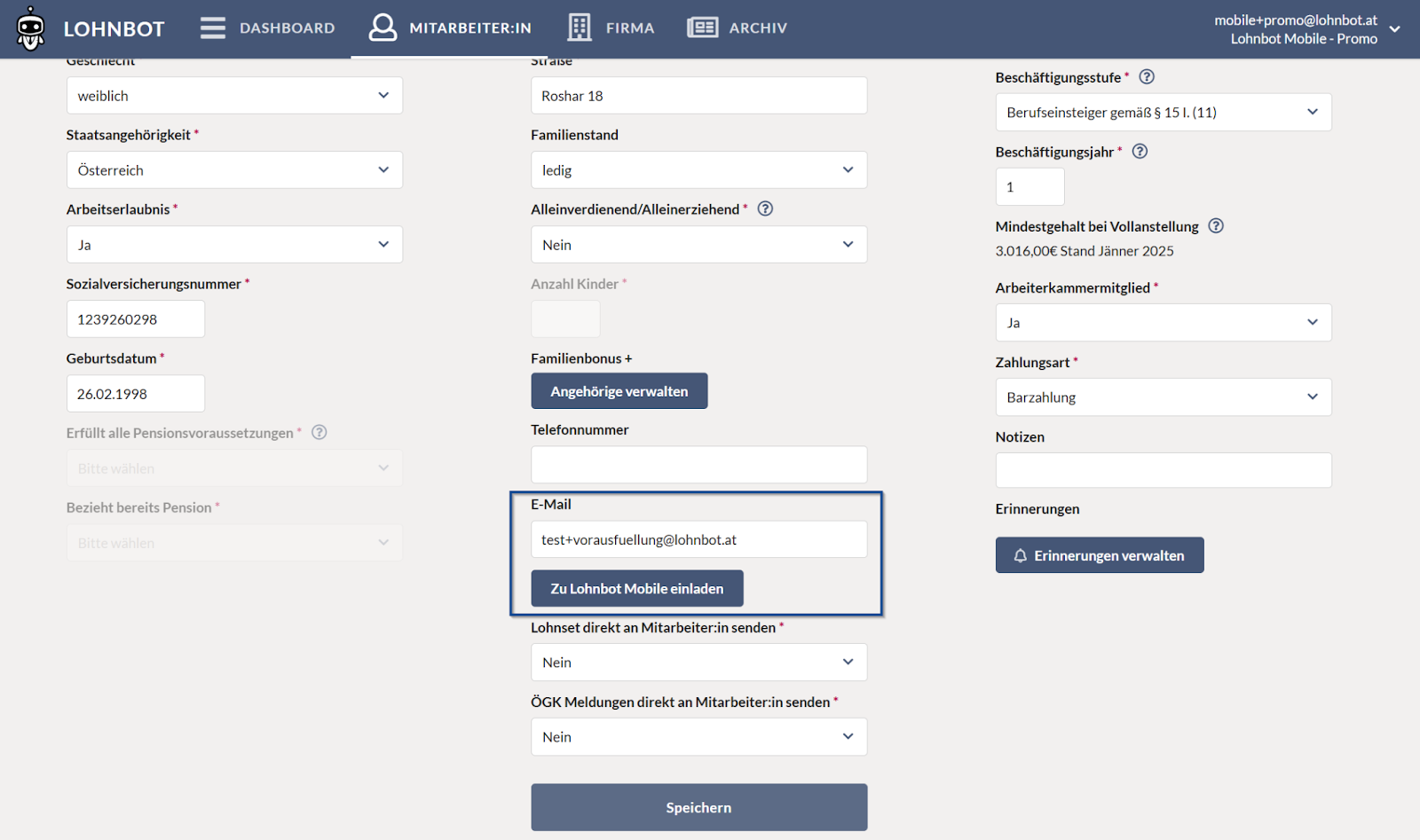Open the Familienstand dropdown
The image size is (1420, 840).
699,169
